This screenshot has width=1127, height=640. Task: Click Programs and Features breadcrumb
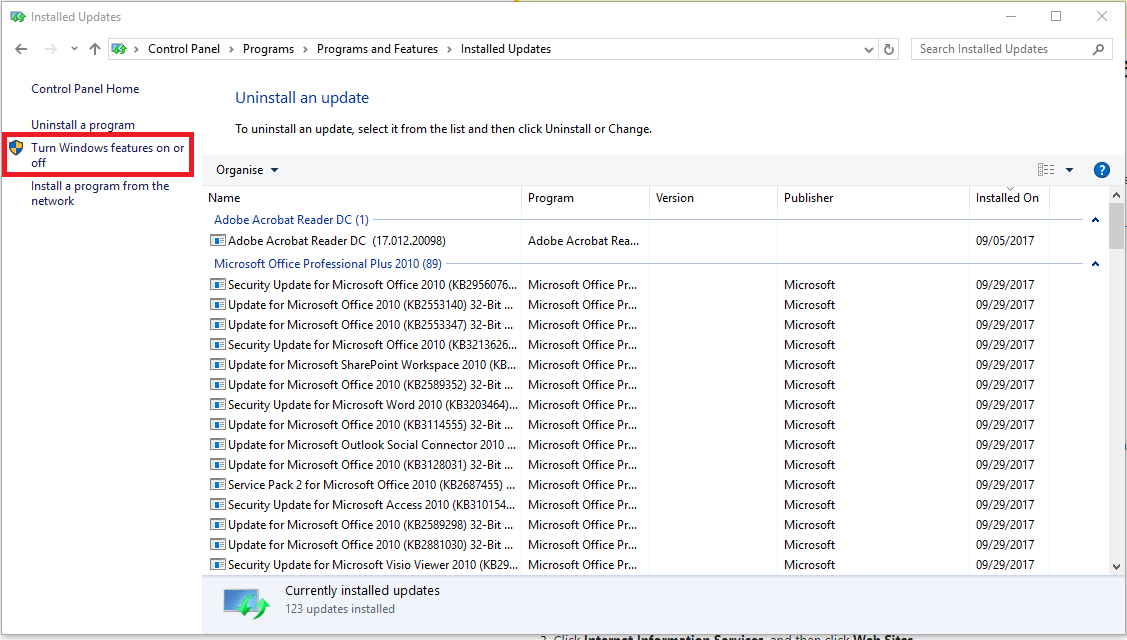377,49
